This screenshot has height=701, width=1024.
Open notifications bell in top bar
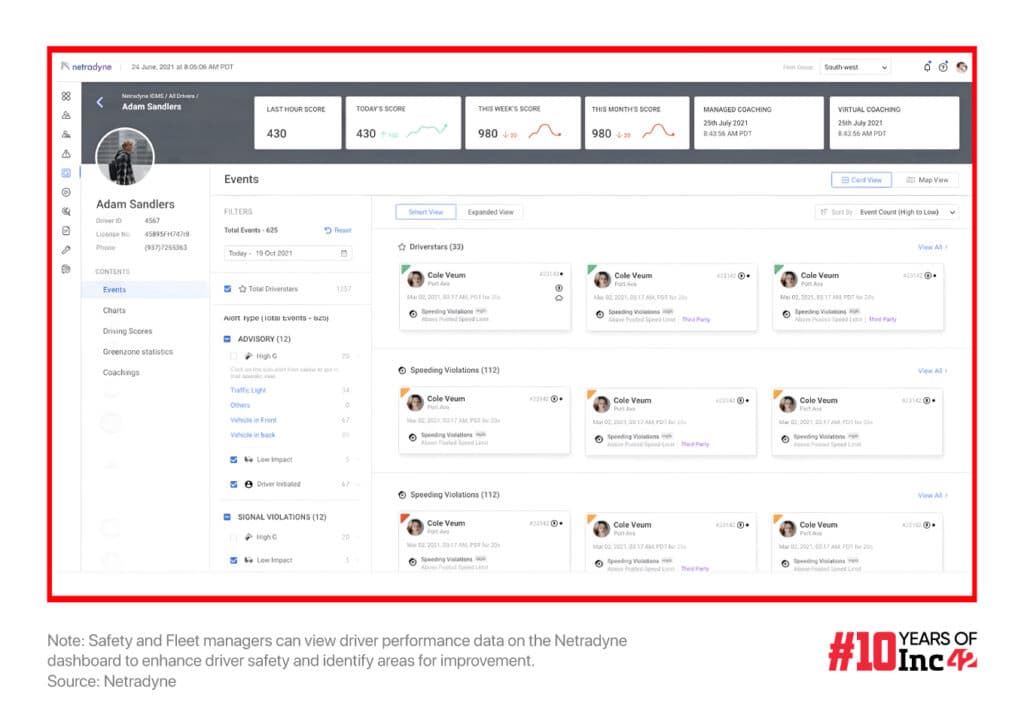coord(926,67)
